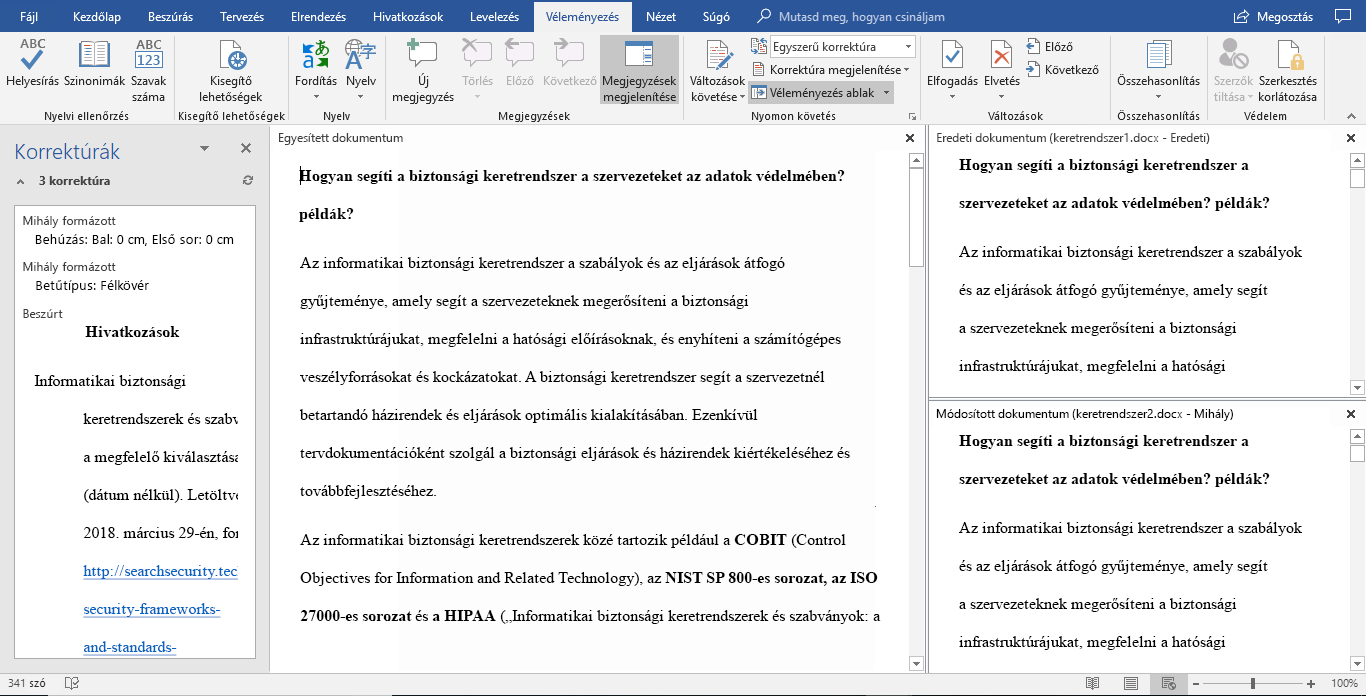Switch to the Kezdőlap tab
1366x696 pixels.
(98, 17)
